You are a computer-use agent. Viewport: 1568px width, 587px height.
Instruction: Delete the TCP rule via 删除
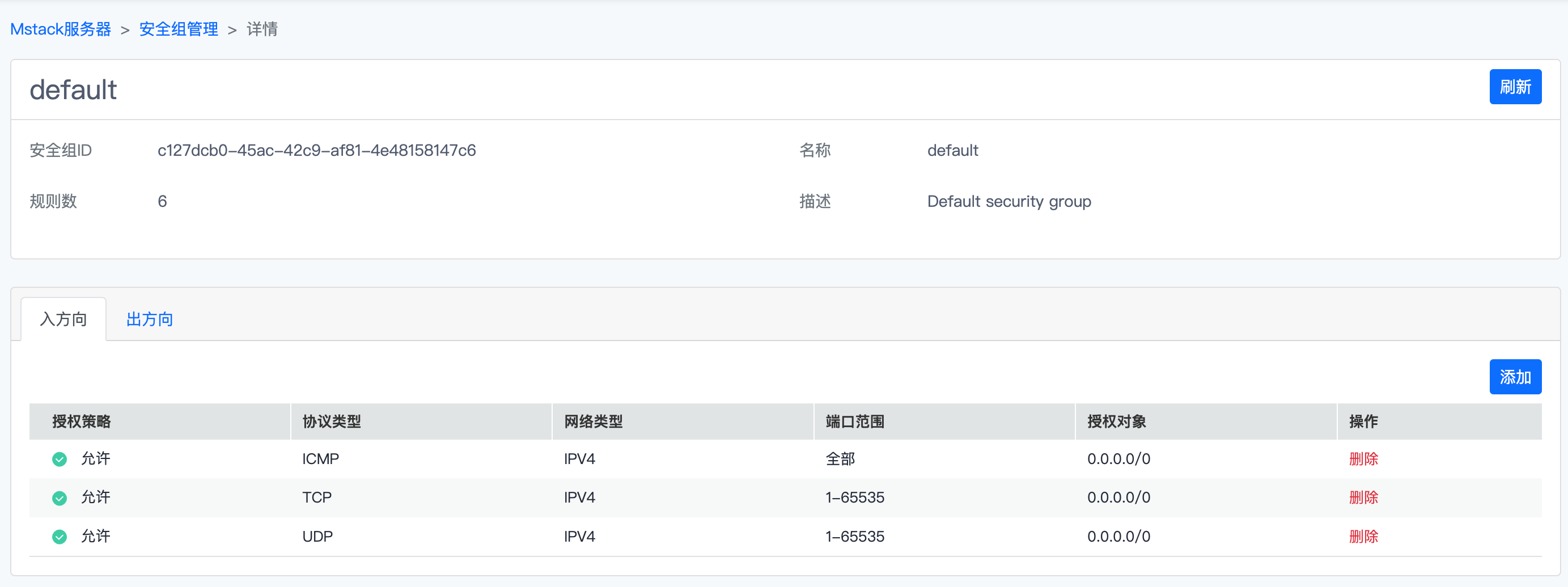pos(1363,497)
